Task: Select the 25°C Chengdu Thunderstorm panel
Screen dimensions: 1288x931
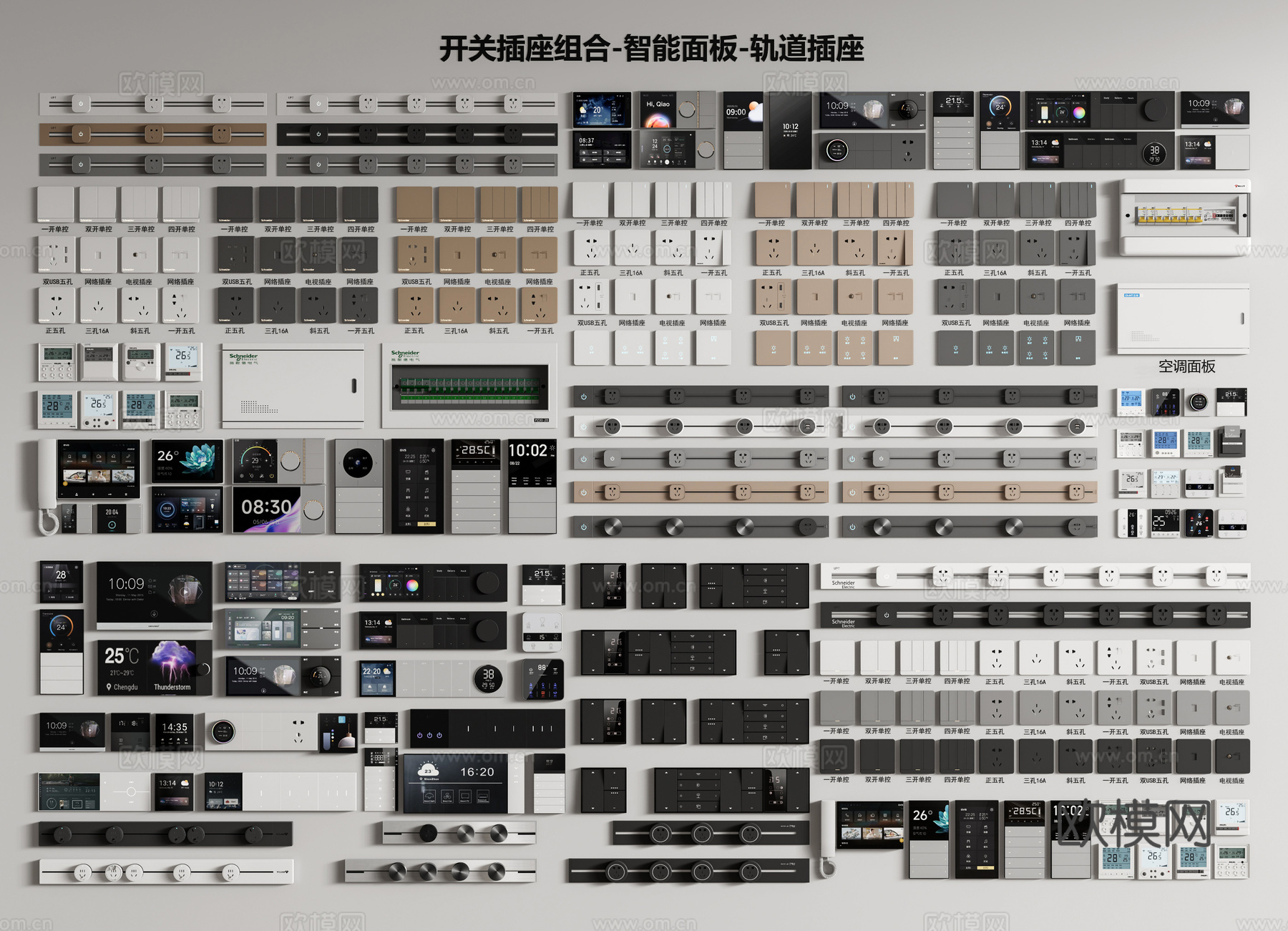Action: click(x=154, y=667)
